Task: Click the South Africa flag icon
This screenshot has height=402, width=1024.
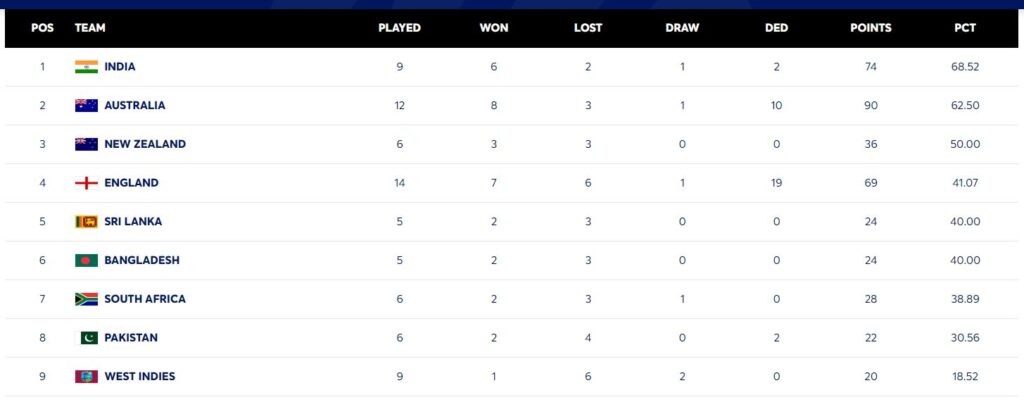Action: 86,299
